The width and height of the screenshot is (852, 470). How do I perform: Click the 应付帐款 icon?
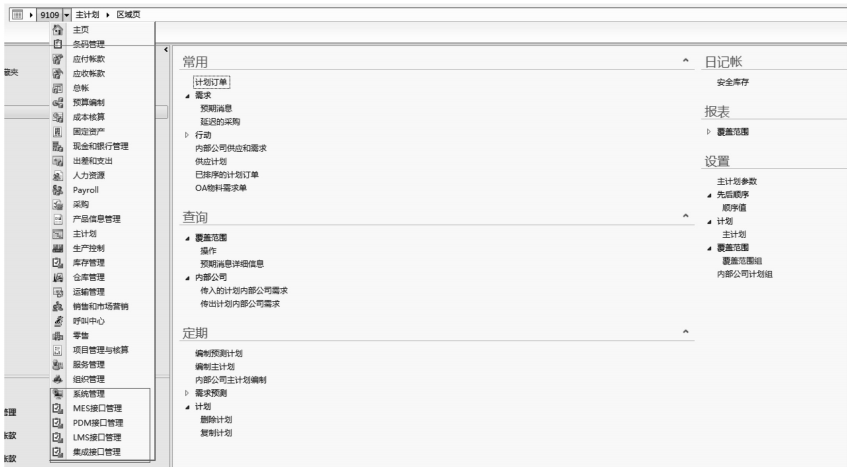coord(58,59)
